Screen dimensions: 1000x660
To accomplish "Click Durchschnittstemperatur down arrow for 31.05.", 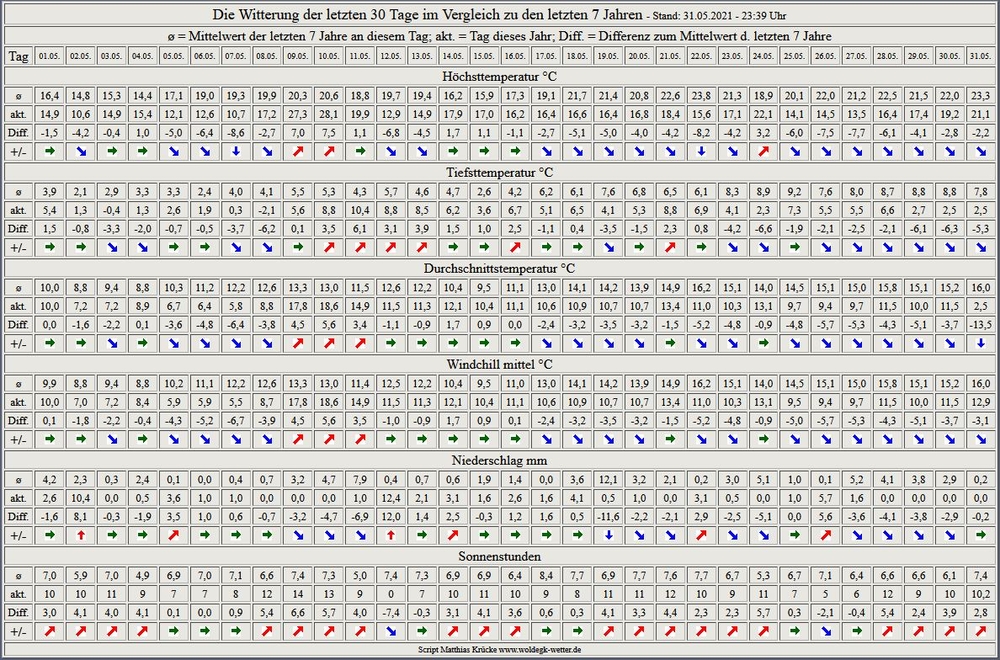I will (x=980, y=343).
